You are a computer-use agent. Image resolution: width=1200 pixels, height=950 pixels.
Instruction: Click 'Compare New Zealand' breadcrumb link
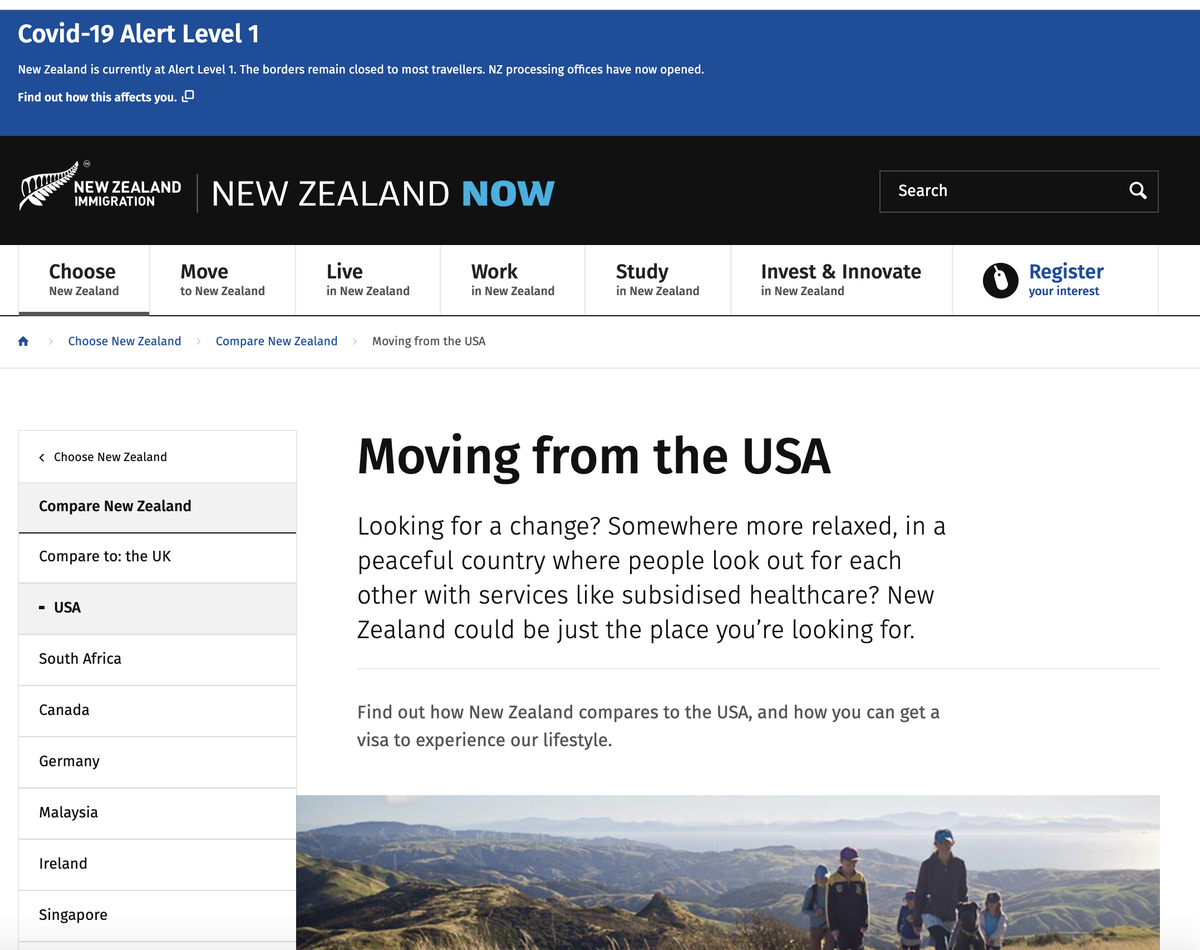277,341
